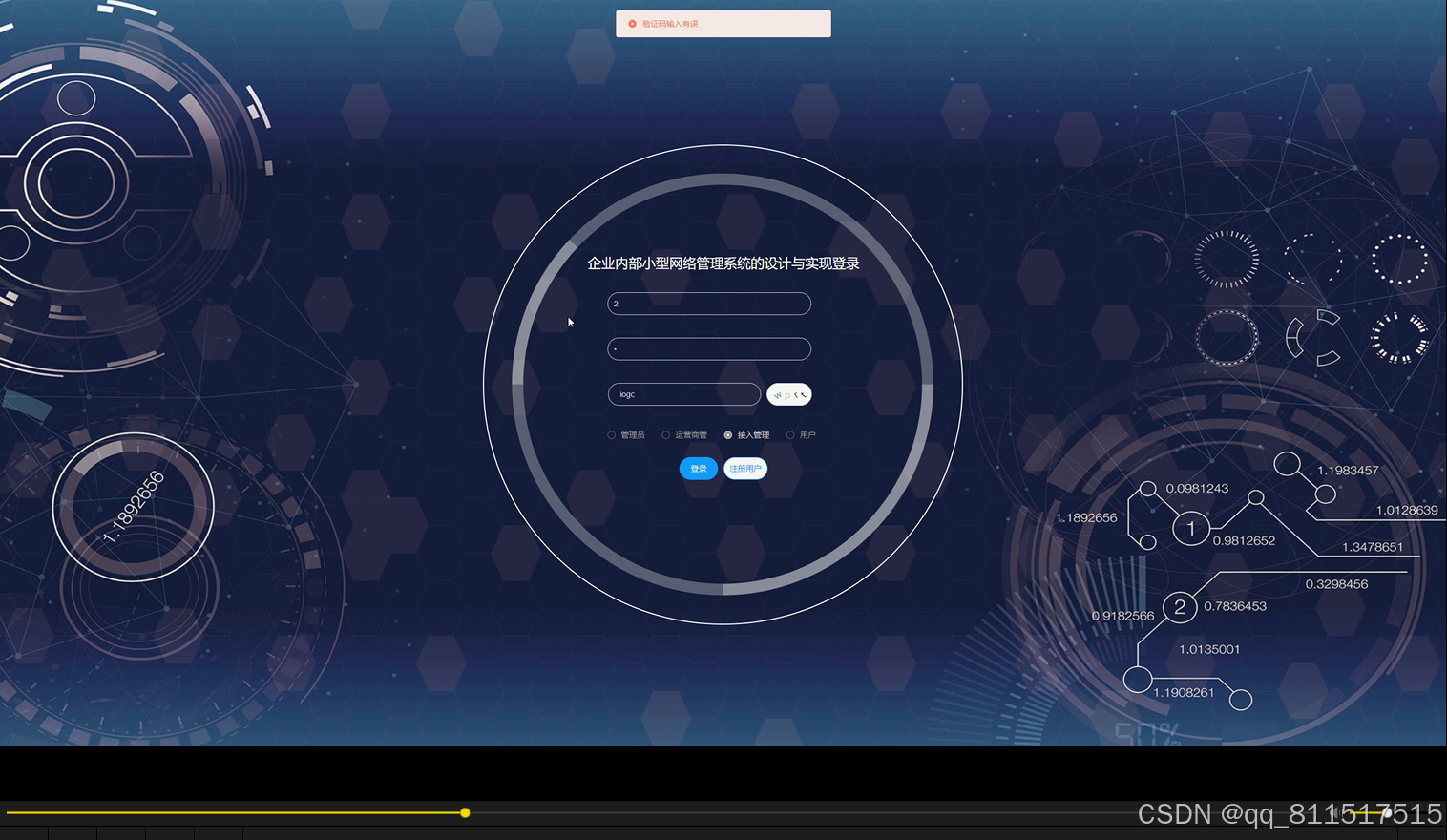This screenshot has height=840, width=1447.
Task: Click the username field containing "2"
Action: [x=709, y=304]
